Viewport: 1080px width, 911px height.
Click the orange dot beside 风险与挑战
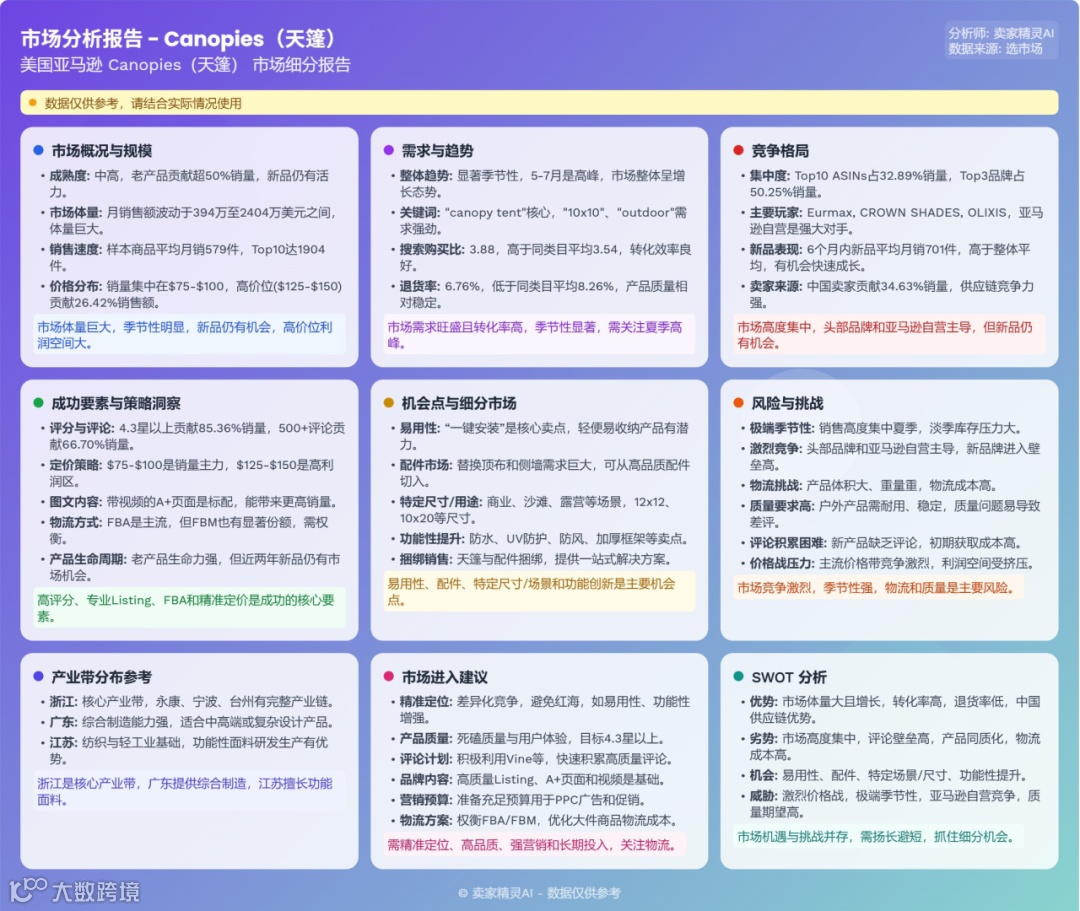pos(738,403)
